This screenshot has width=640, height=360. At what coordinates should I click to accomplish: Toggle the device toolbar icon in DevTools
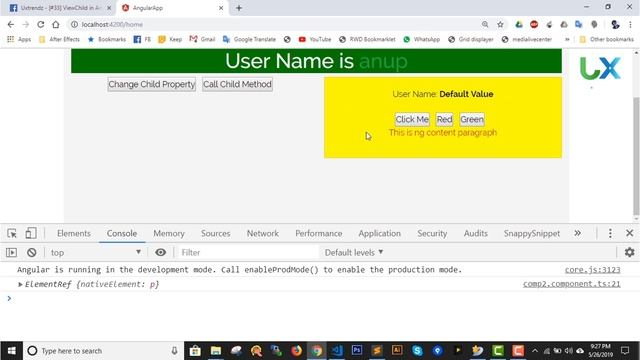[x=31, y=233]
